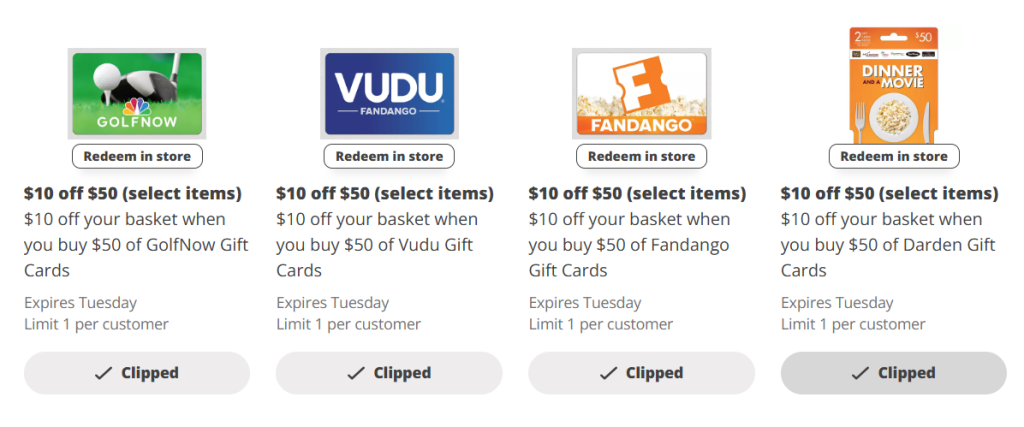Click Redeem in store under Vudu card
This screenshot has width=1024, height=427.
[x=389, y=156]
